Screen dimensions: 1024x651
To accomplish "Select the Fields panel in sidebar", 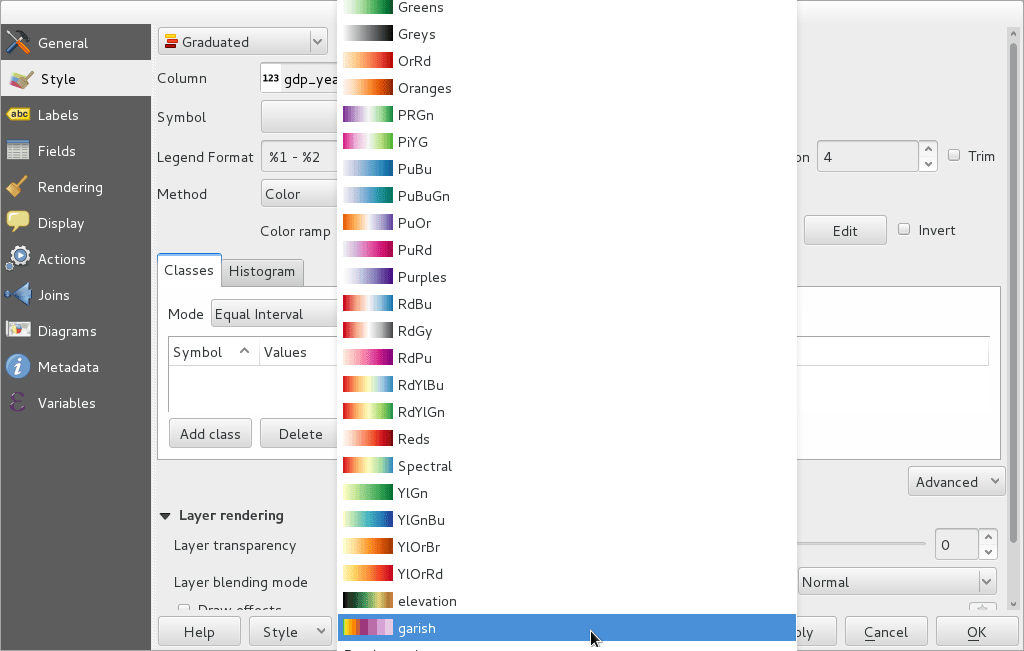I will (x=60, y=150).
